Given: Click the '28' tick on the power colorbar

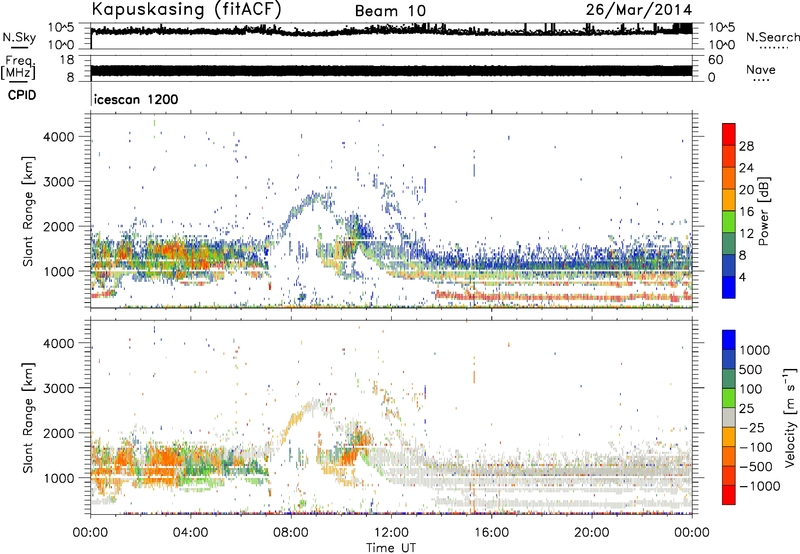Looking at the screenshot, I should (x=746, y=146).
